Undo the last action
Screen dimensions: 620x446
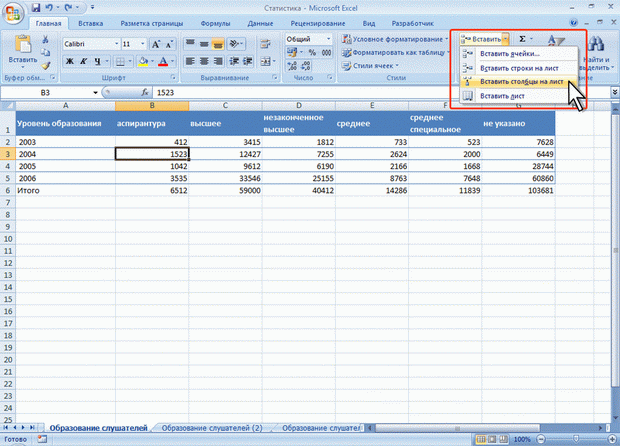49,8
